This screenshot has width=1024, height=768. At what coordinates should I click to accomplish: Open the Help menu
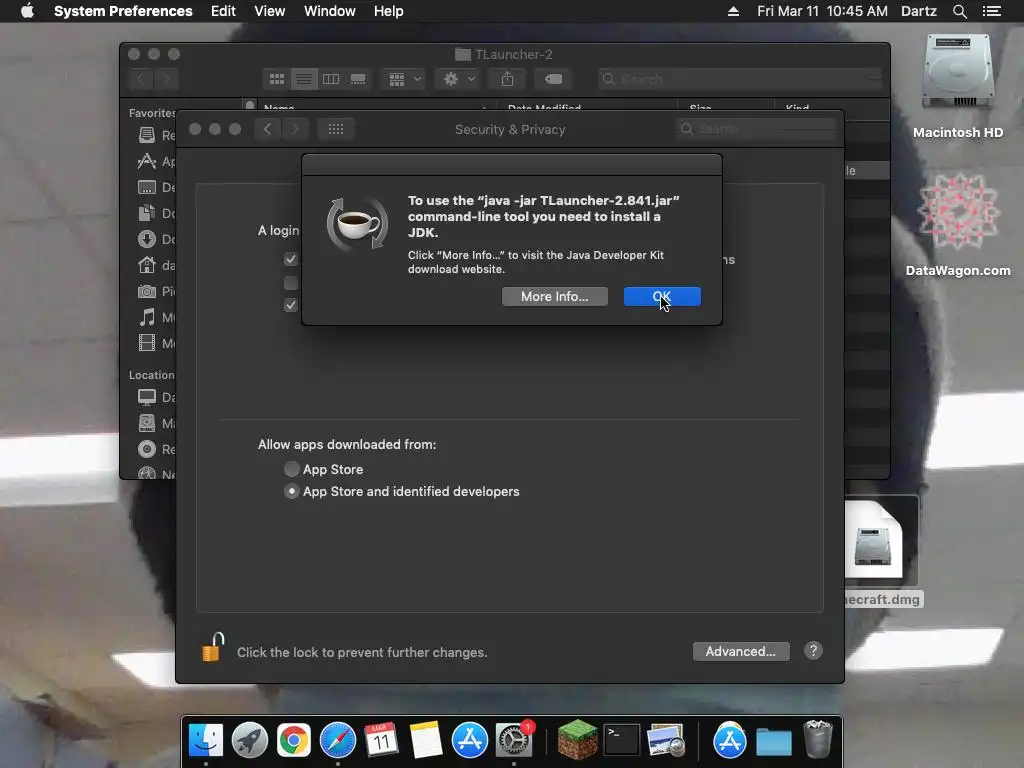pyautogui.click(x=389, y=11)
